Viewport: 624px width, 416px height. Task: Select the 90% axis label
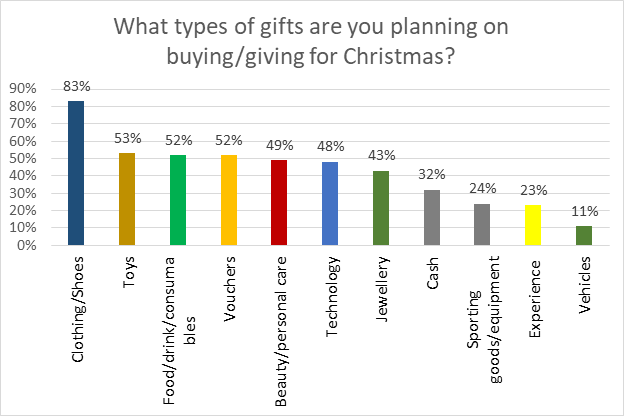(x=23, y=89)
